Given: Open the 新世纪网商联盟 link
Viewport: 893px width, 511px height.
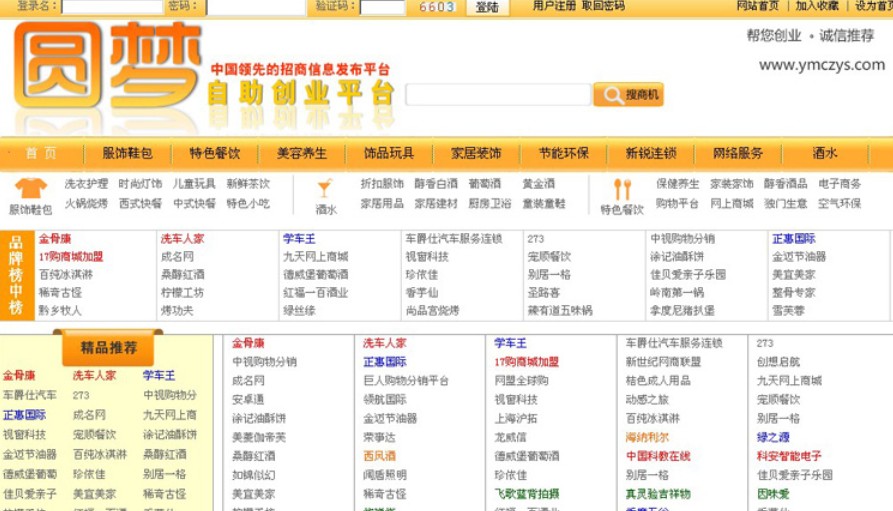Looking at the screenshot, I should click(x=663, y=362).
